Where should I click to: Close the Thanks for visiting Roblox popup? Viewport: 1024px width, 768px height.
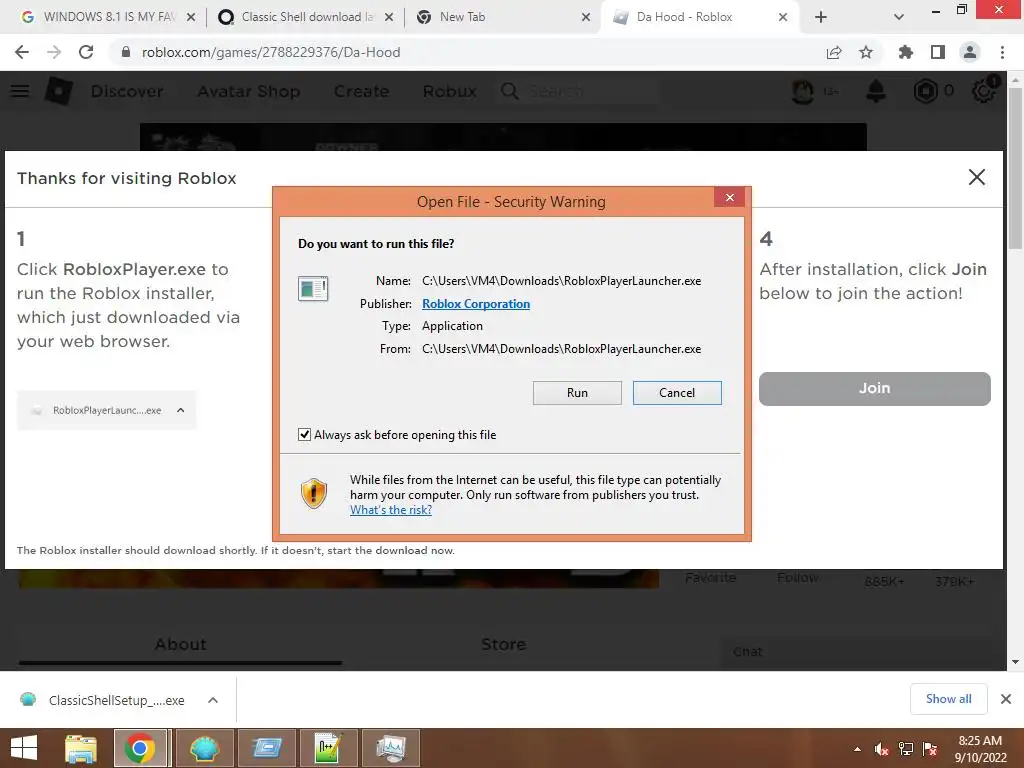coord(976,177)
